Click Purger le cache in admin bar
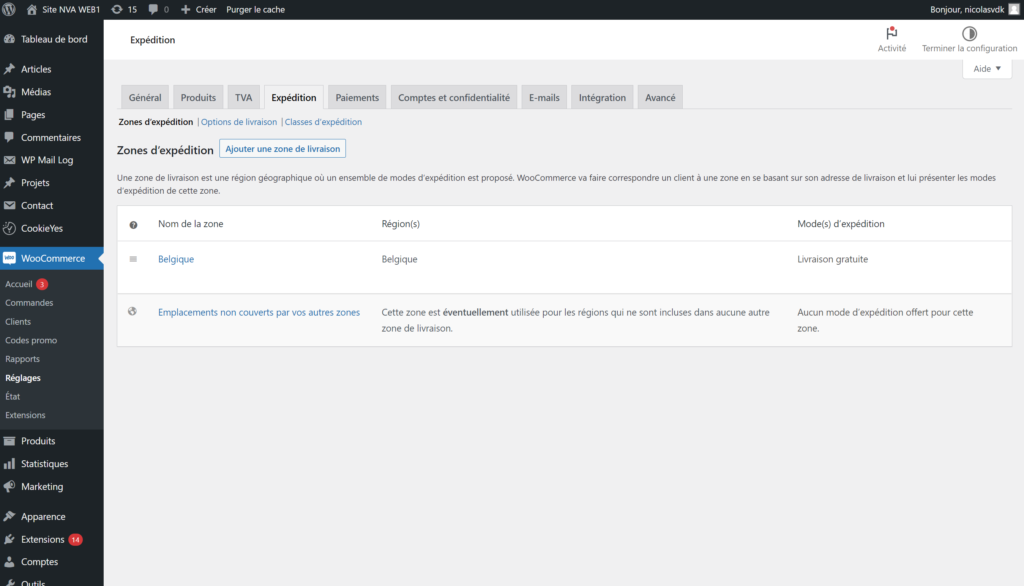Viewport: 1024px width, 586px height. point(255,9)
